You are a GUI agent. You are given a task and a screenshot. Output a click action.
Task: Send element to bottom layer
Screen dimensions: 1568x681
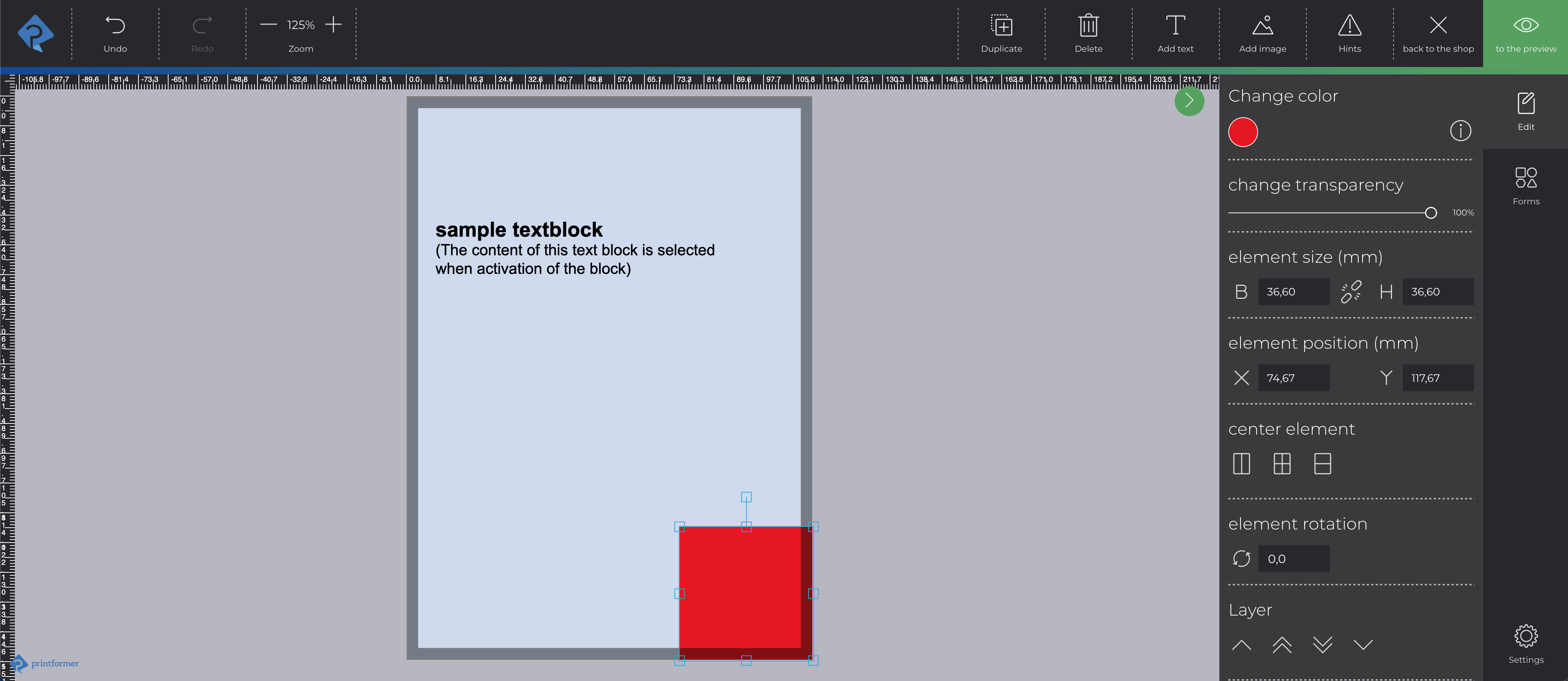click(1323, 645)
